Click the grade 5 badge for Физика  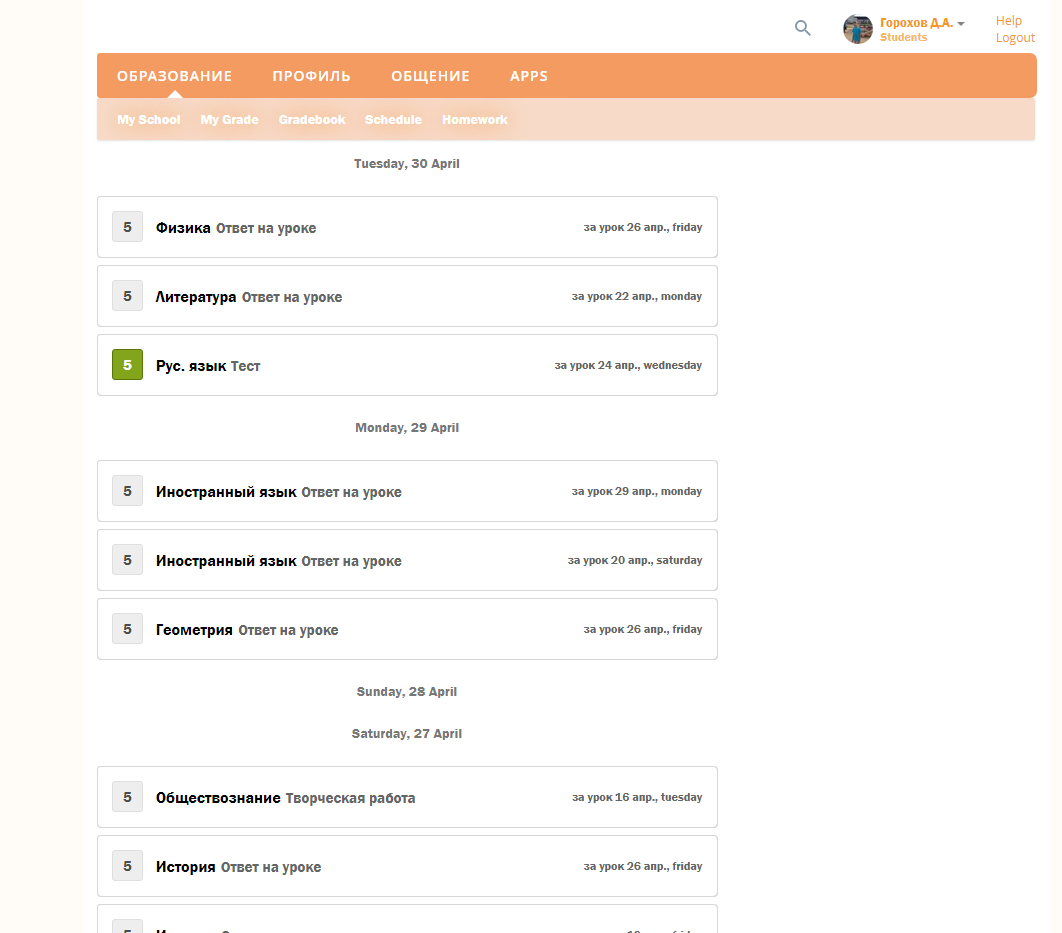click(127, 227)
